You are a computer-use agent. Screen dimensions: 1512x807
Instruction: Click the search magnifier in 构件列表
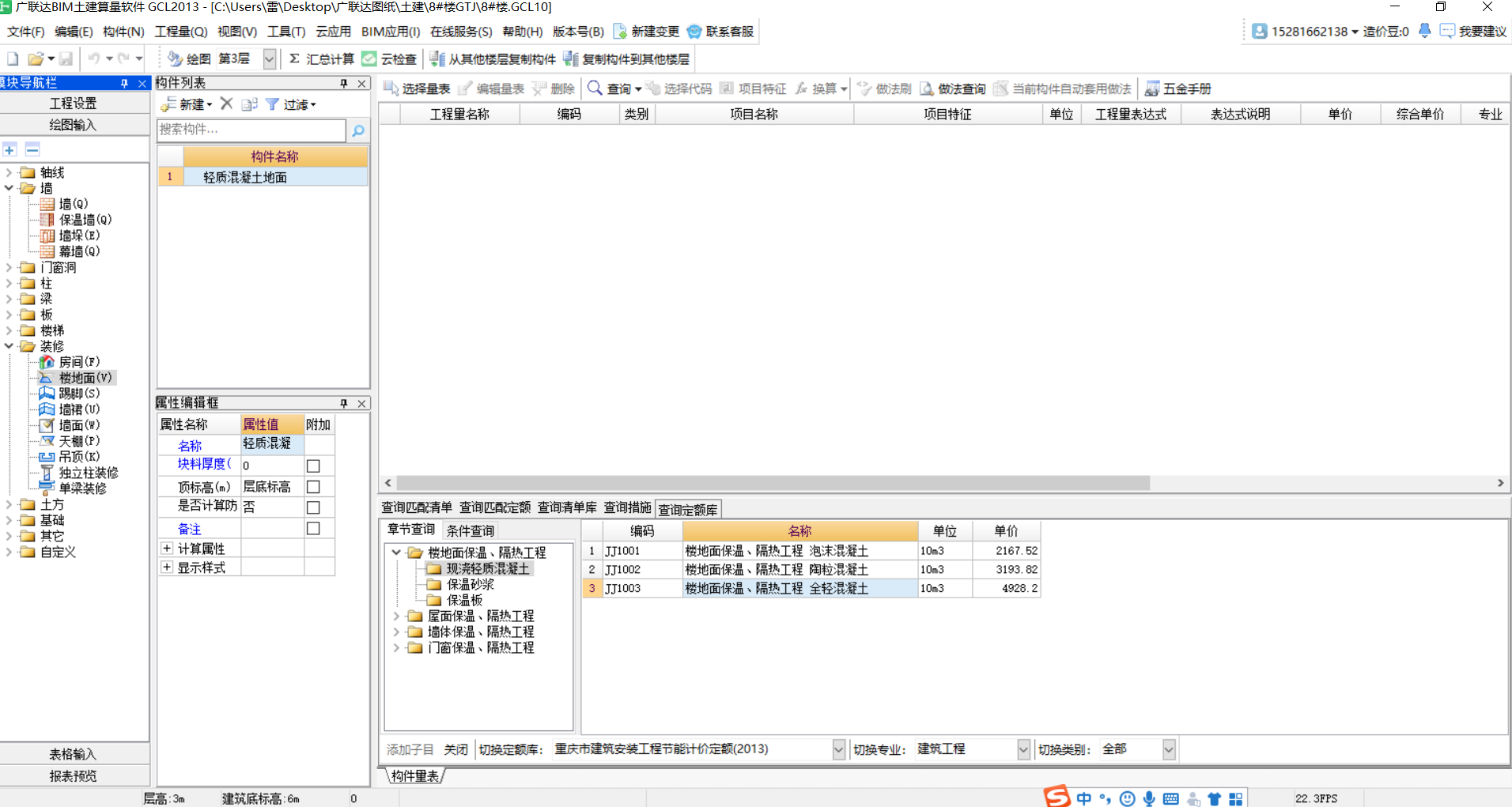pos(358,130)
